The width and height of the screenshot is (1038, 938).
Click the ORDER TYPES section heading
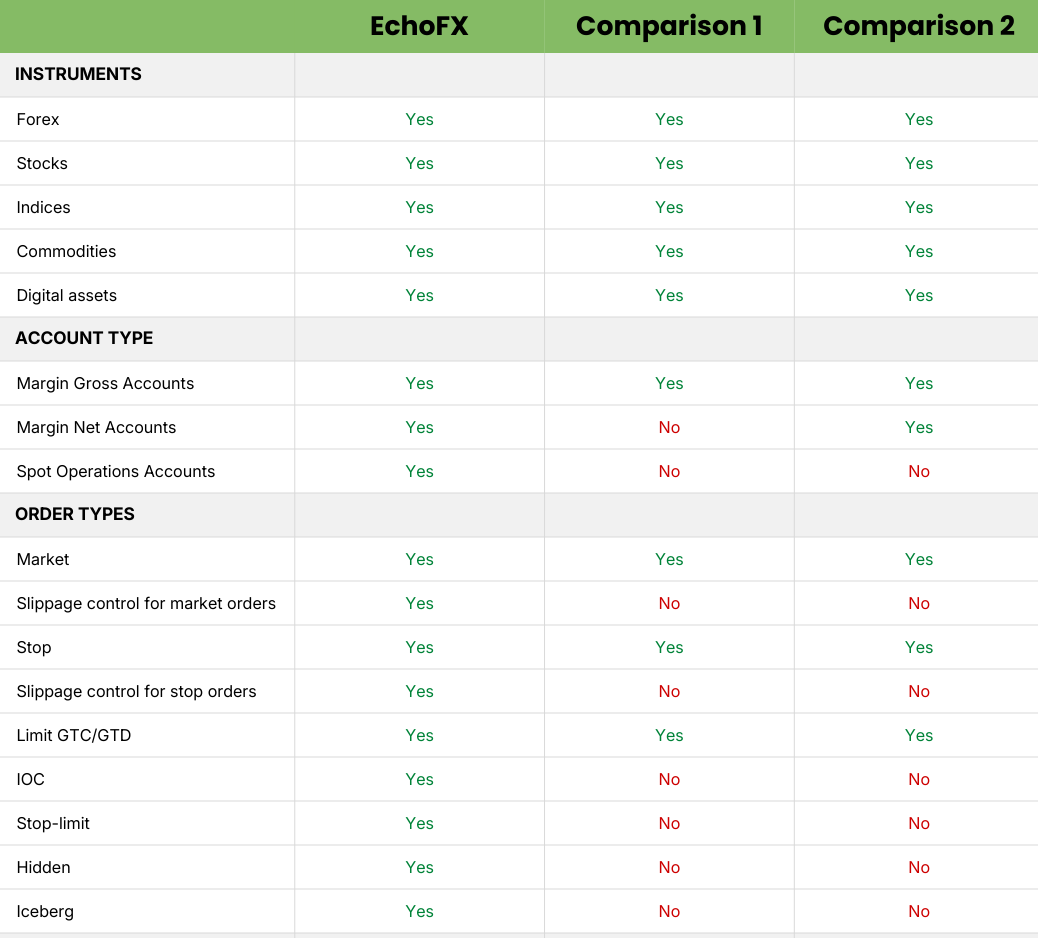tap(75, 514)
